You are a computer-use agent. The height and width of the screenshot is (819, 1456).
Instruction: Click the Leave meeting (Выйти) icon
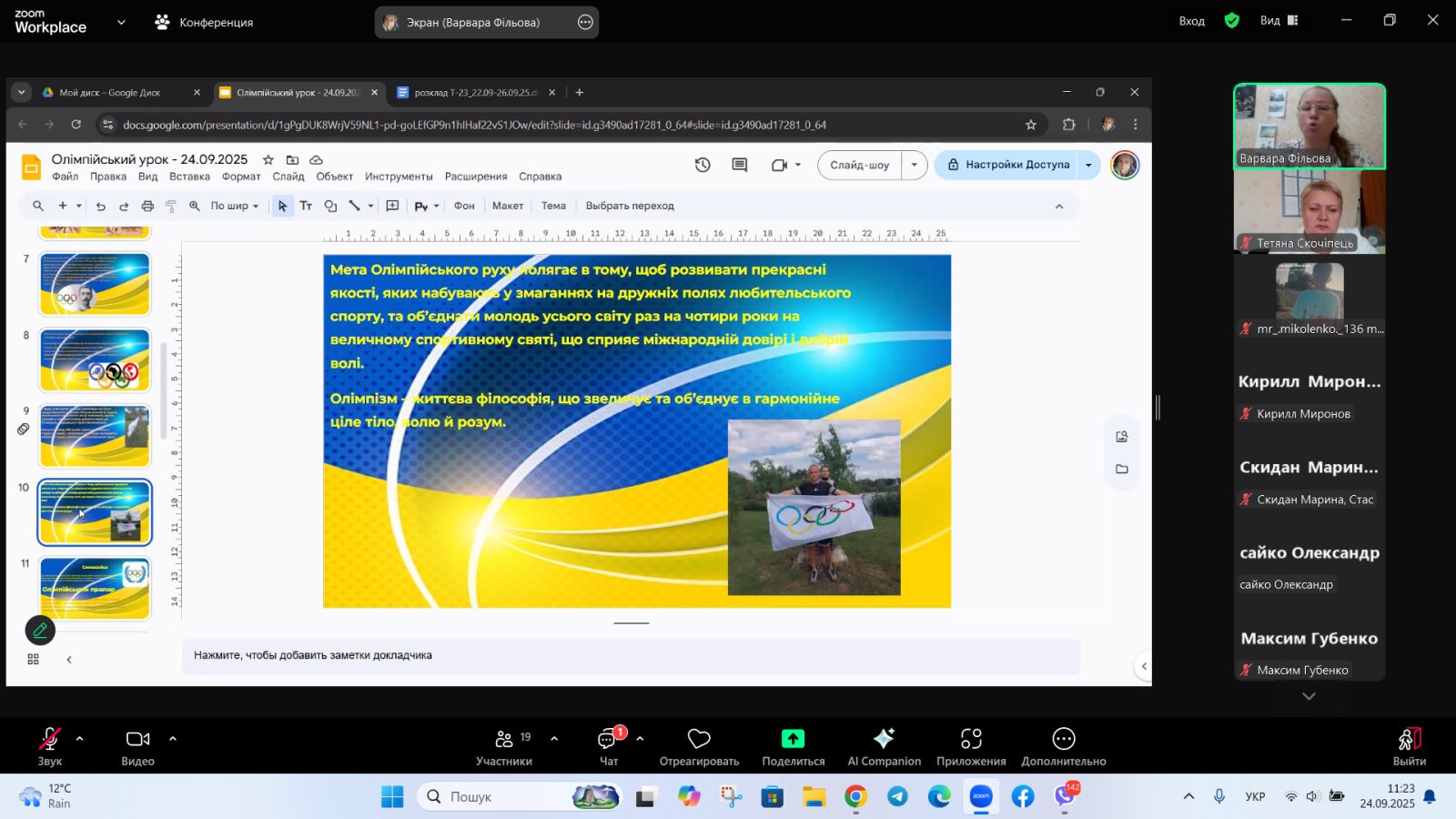pyautogui.click(x=1409, y=739)
